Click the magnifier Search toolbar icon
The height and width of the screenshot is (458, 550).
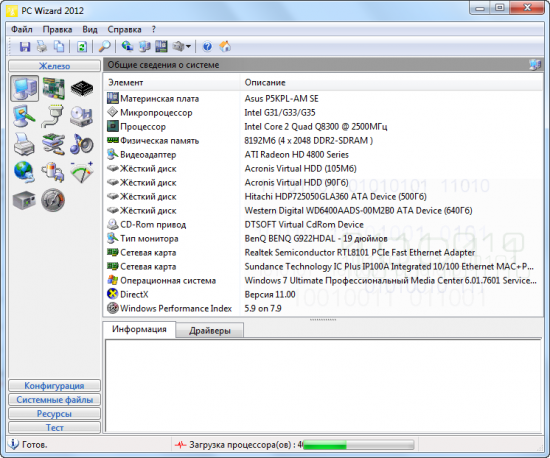pos(104,46)
